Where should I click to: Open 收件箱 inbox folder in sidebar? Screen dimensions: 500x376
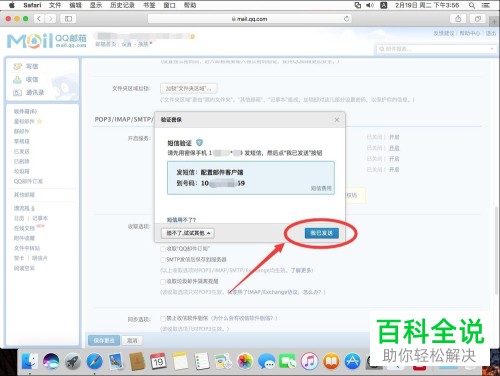coord(25,111)
